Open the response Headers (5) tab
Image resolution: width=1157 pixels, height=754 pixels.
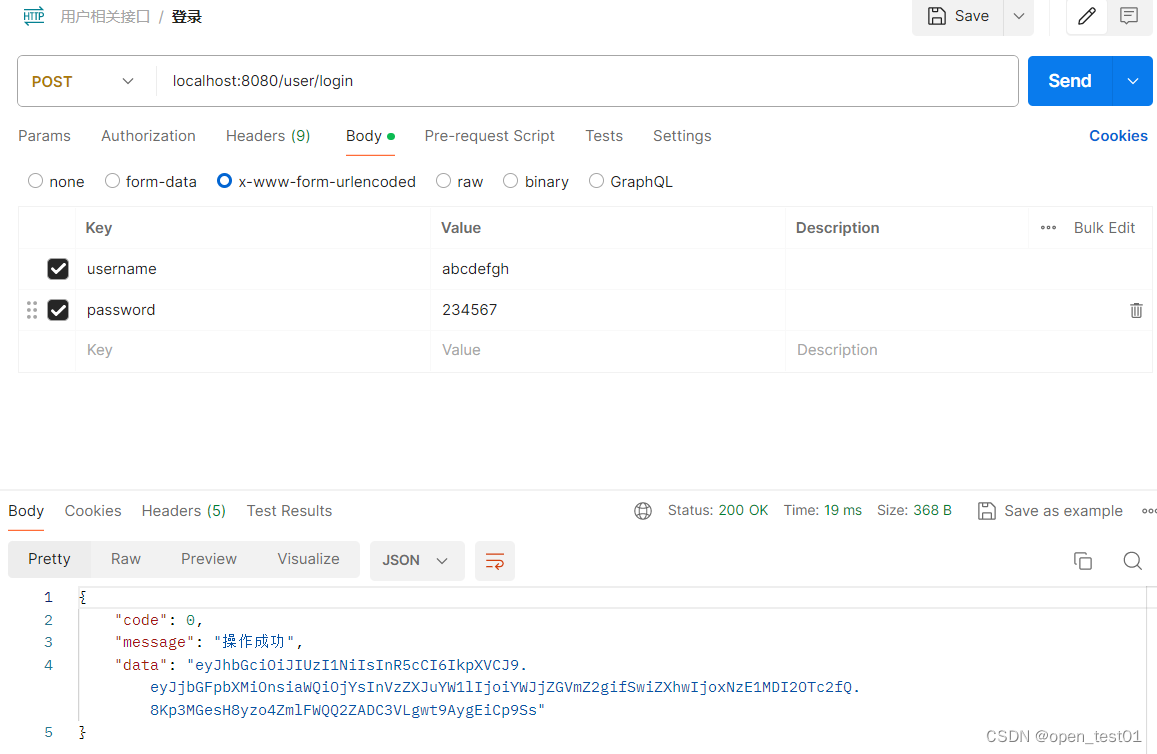(x=184, y=511)
